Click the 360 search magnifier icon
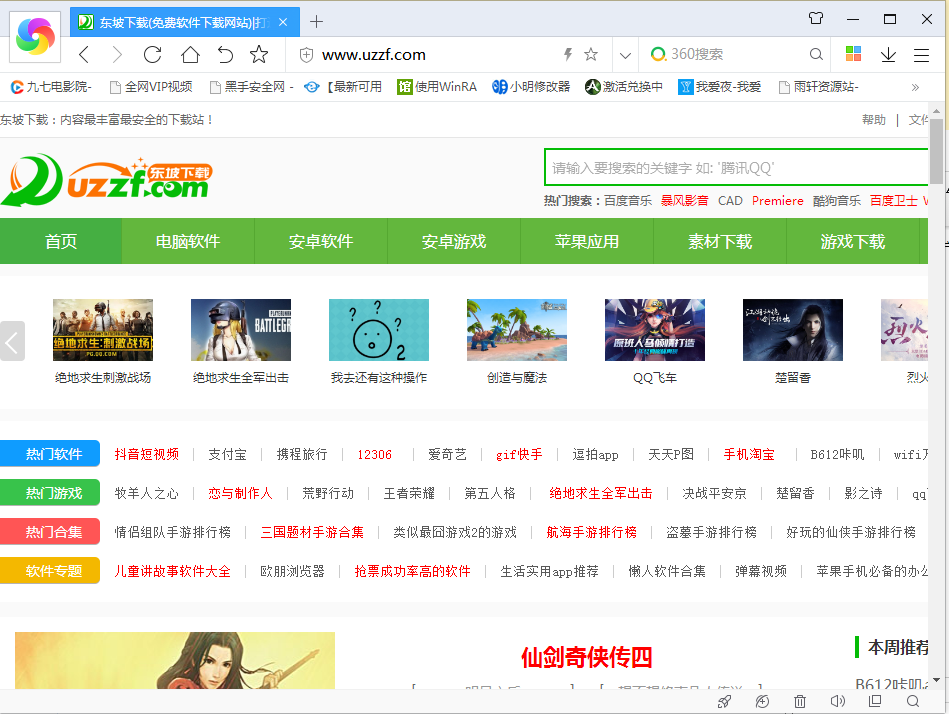This screenshot has width=949, height=714. pos(816,54)
